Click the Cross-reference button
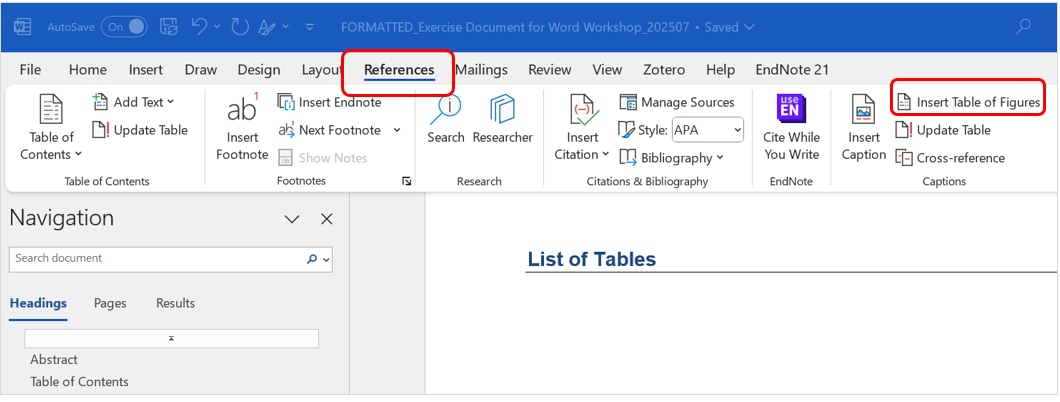This screenshot has height=402, width=1060. 949,158
